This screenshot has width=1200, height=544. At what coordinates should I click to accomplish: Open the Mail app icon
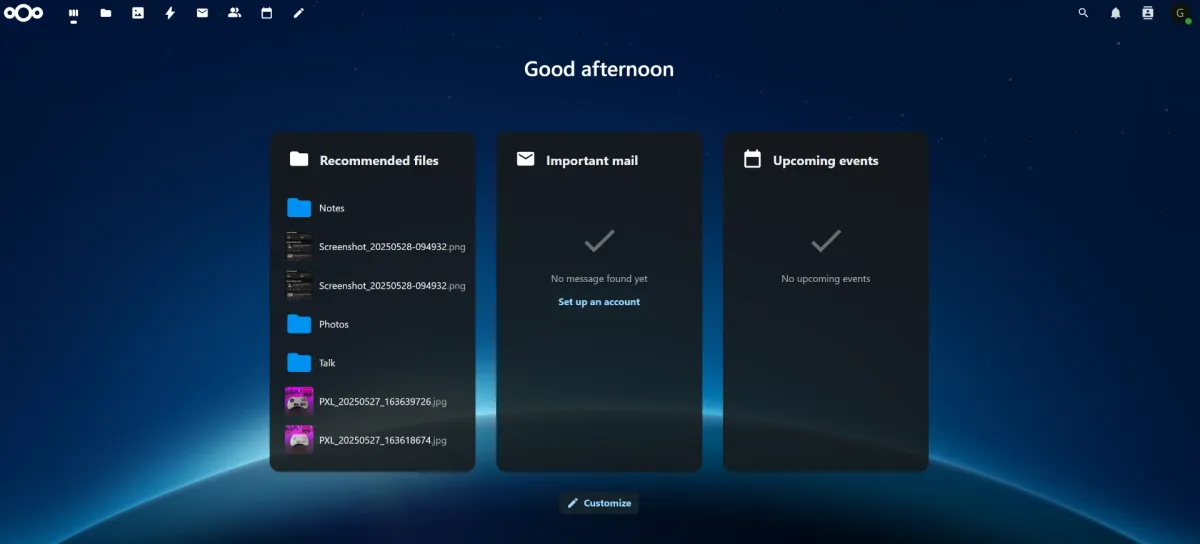(202, 13)
